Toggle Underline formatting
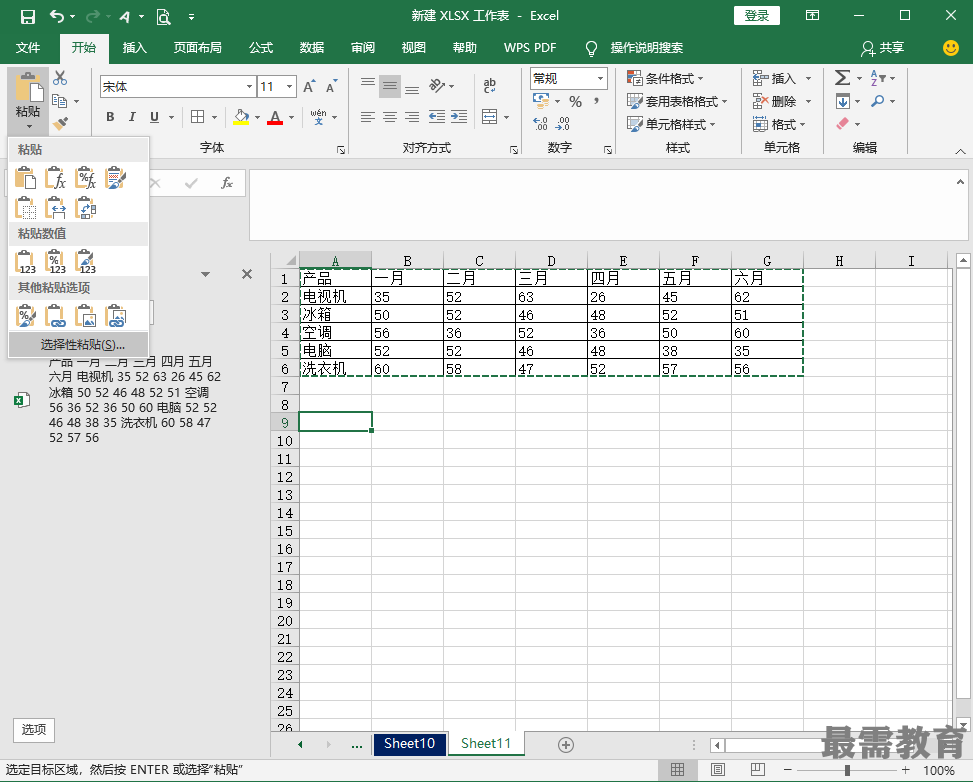This screenshot has height=782, width=973. 155,117
